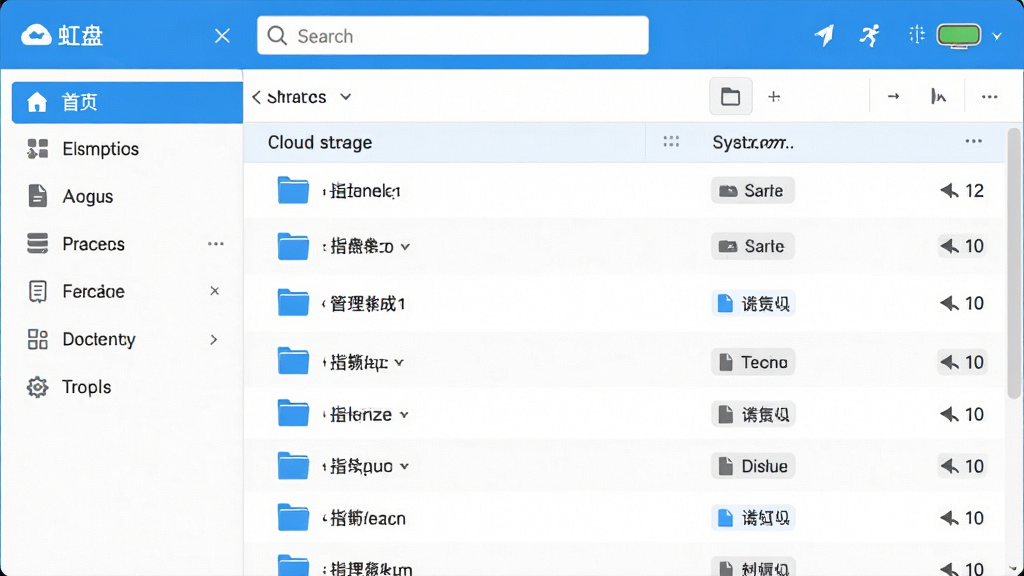
Task: Close the sidebar with the X button
Action: (222, 36)
